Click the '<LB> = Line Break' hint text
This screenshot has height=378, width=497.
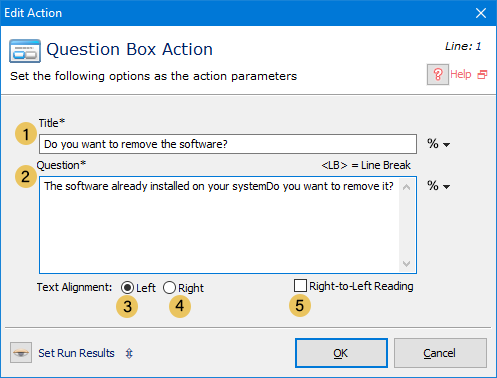pos(366,165)
